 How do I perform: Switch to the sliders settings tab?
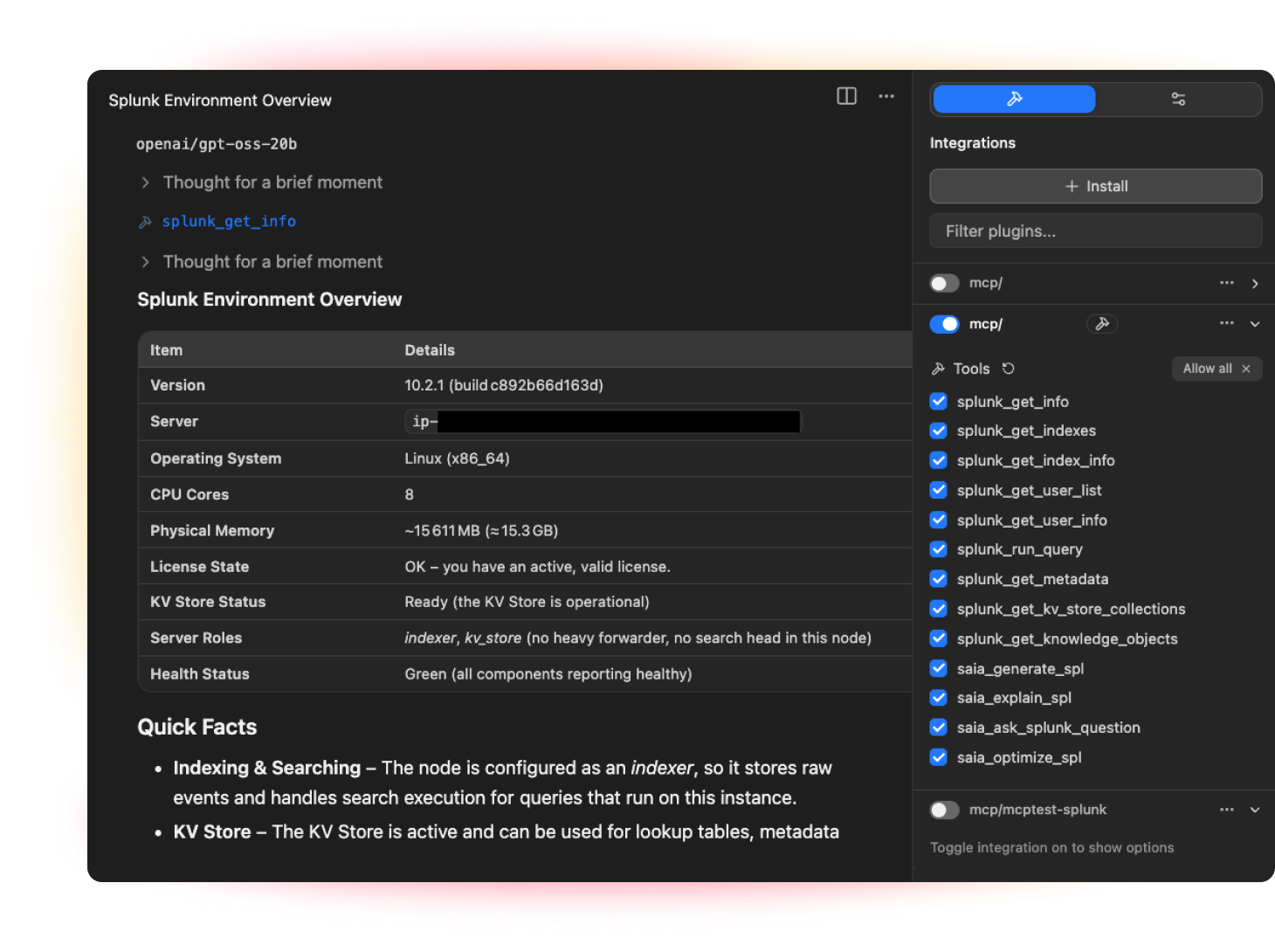1178,100
